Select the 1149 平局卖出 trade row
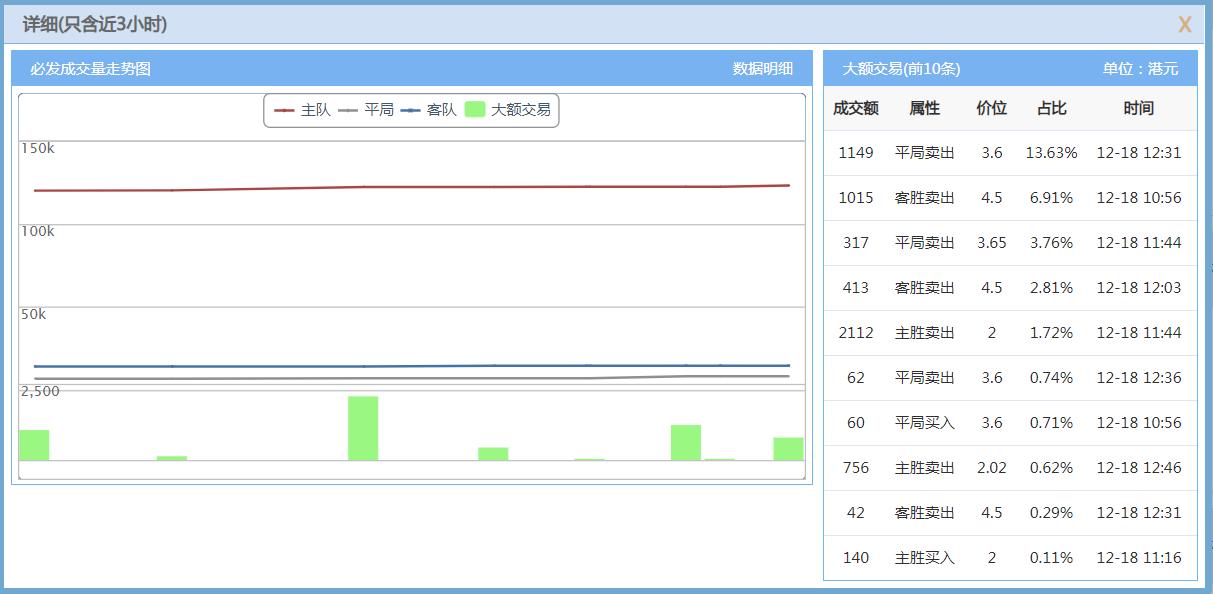 pos(1000,152)
